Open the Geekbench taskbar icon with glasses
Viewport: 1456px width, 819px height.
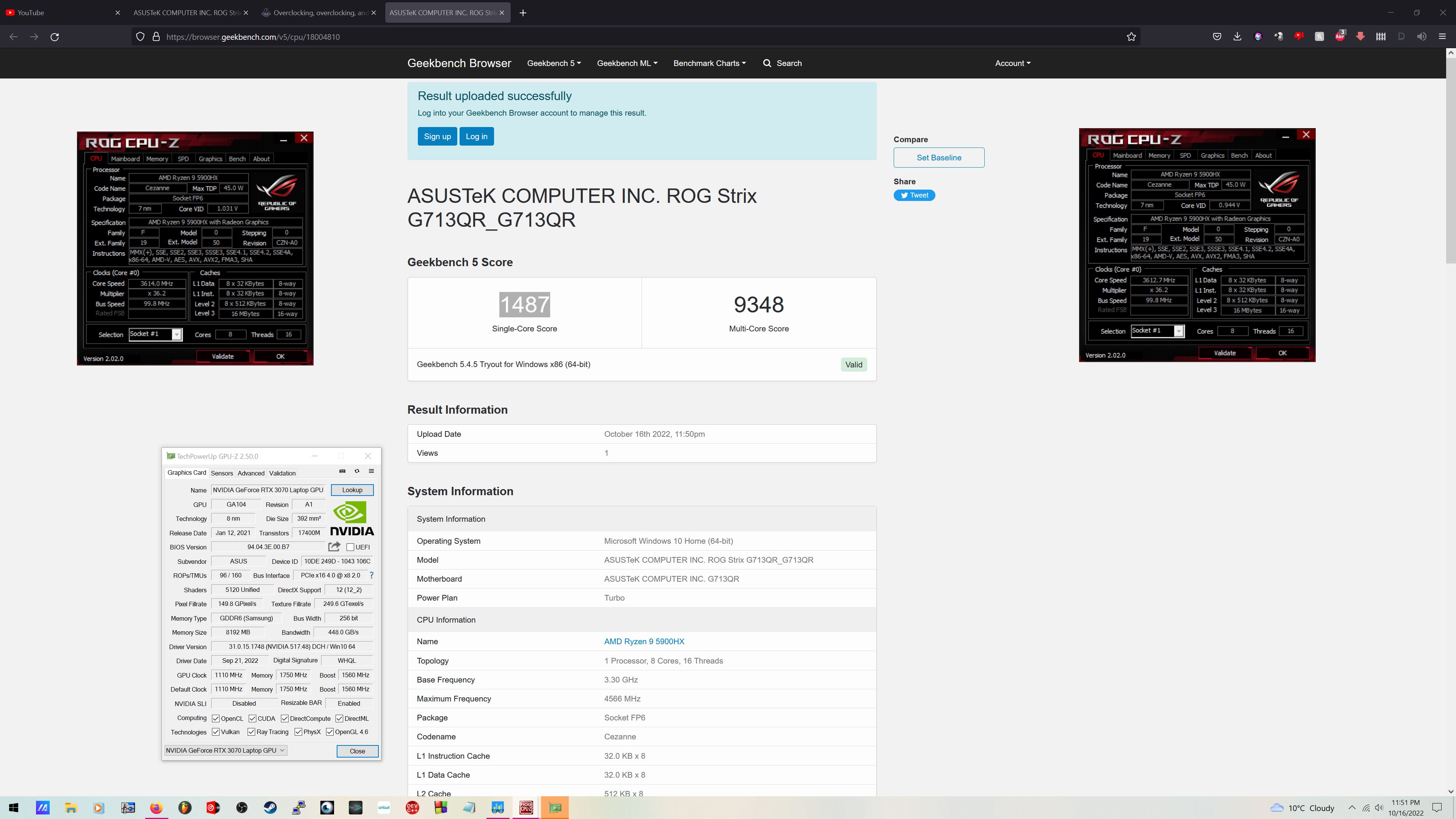point(498,808)
